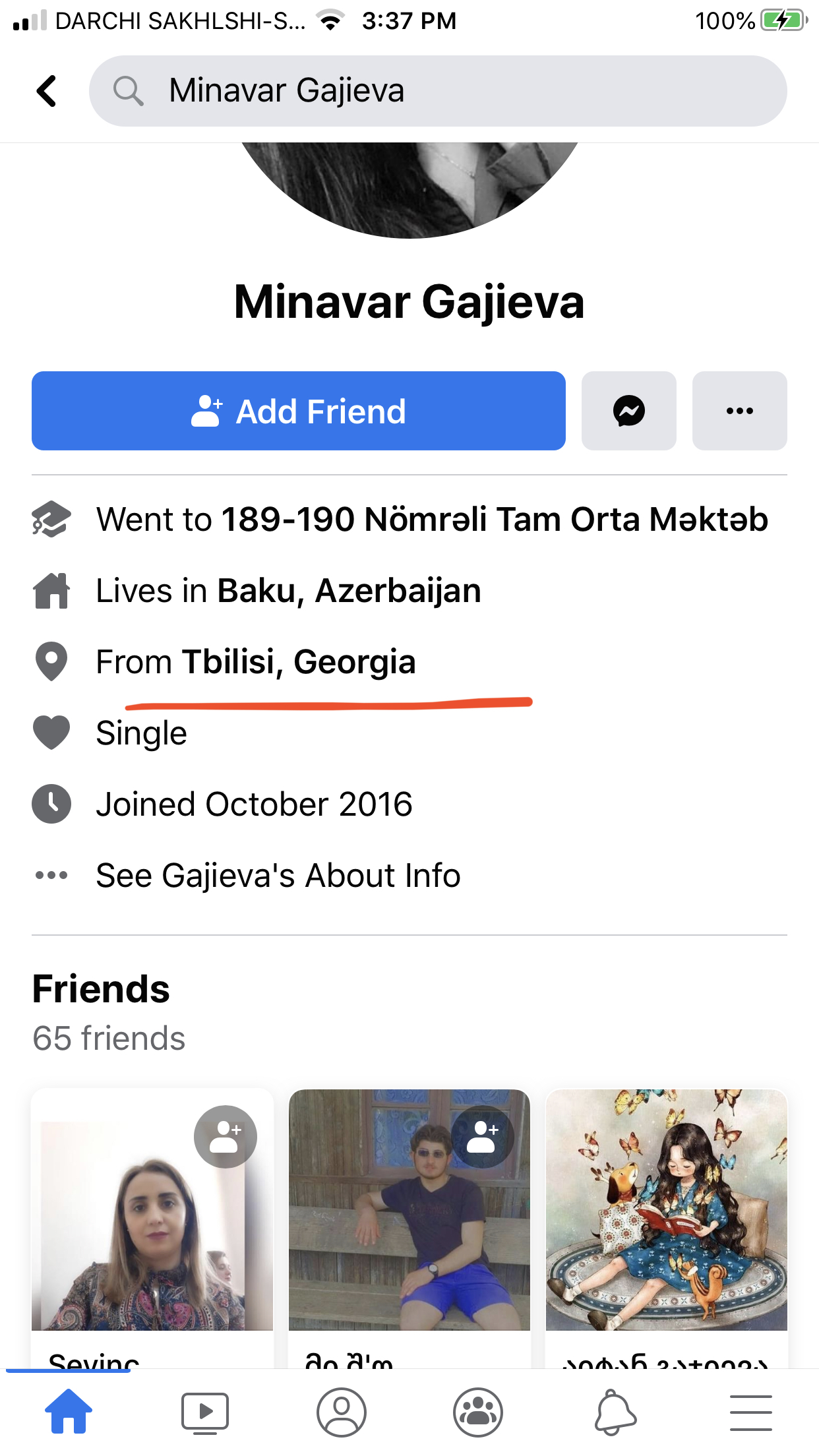Open the illustrated girl reading friend thumbnail
Image resolution: width=819 pixels, height=1456 pixels.
666,1209
